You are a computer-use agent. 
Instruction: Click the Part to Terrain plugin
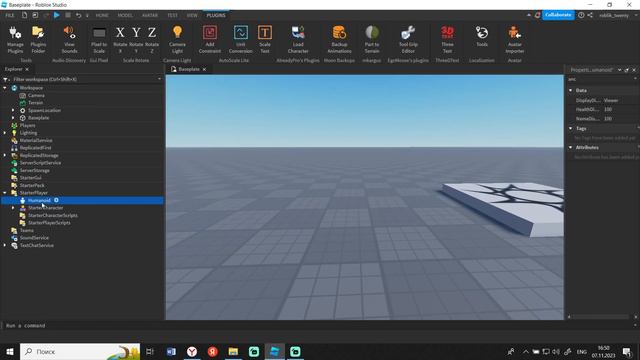coord(372,40)
